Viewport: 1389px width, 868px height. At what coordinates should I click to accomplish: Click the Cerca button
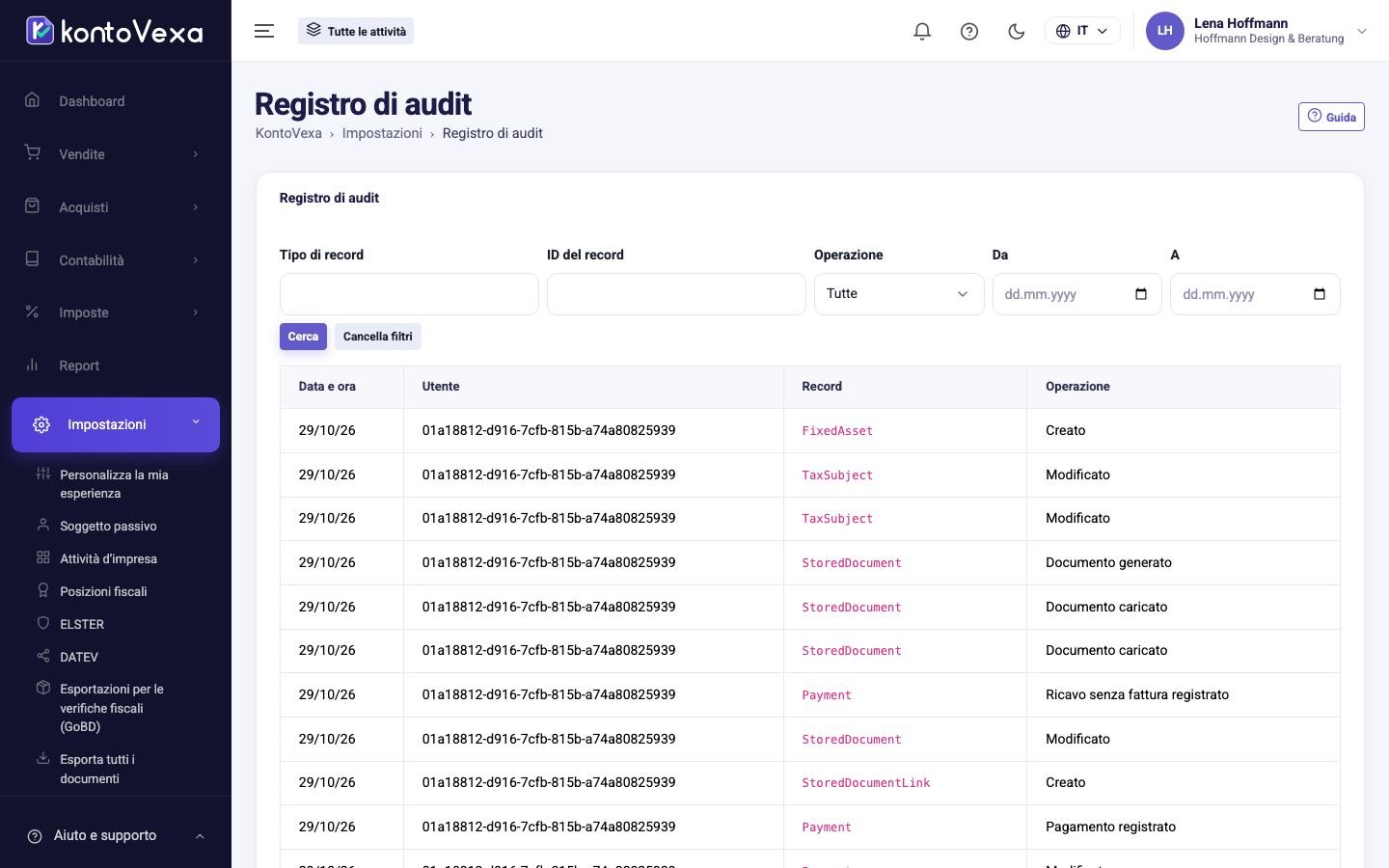[x=303, y=337]
